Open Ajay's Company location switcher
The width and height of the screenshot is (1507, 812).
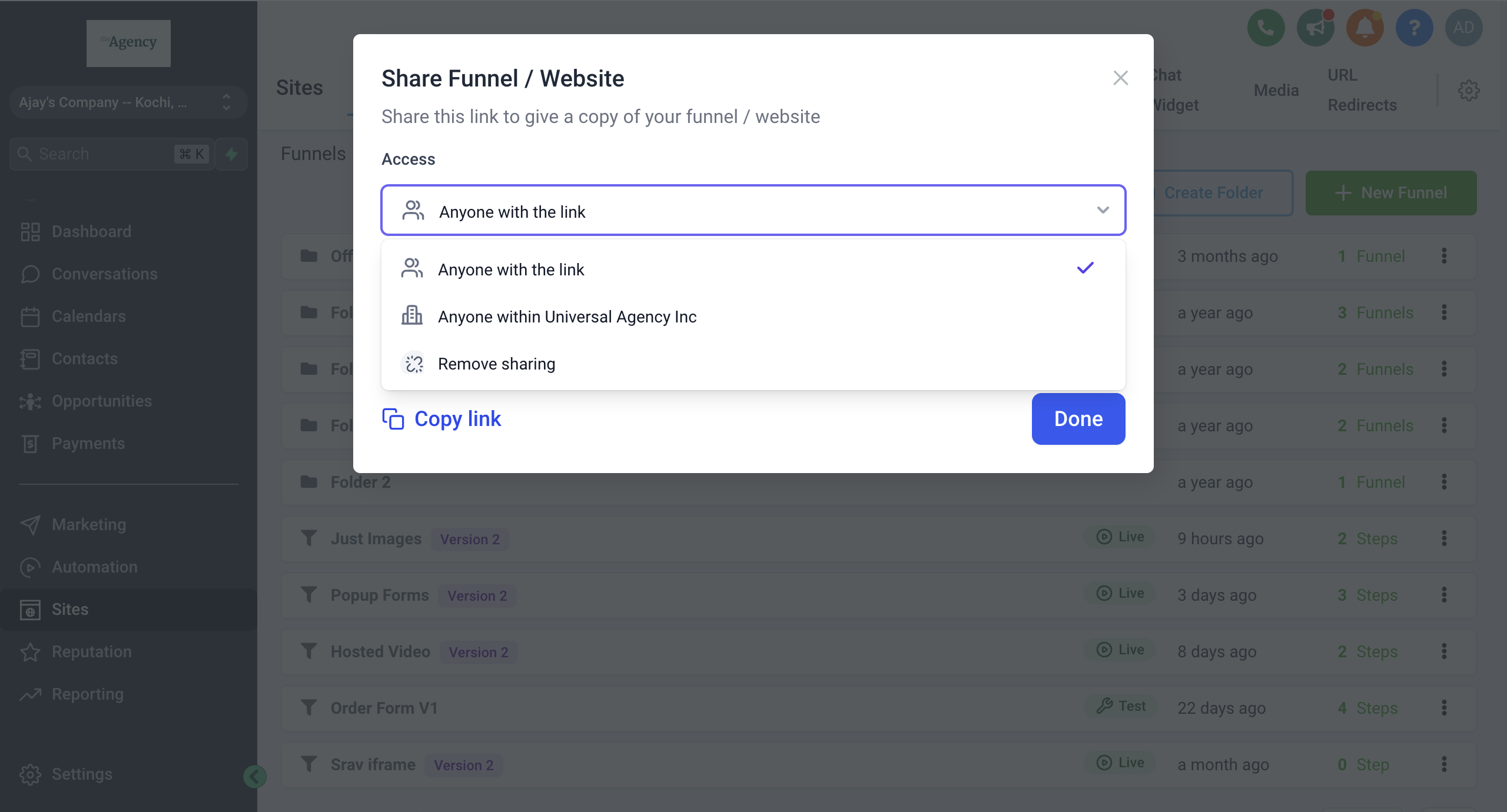click(128, 102)
